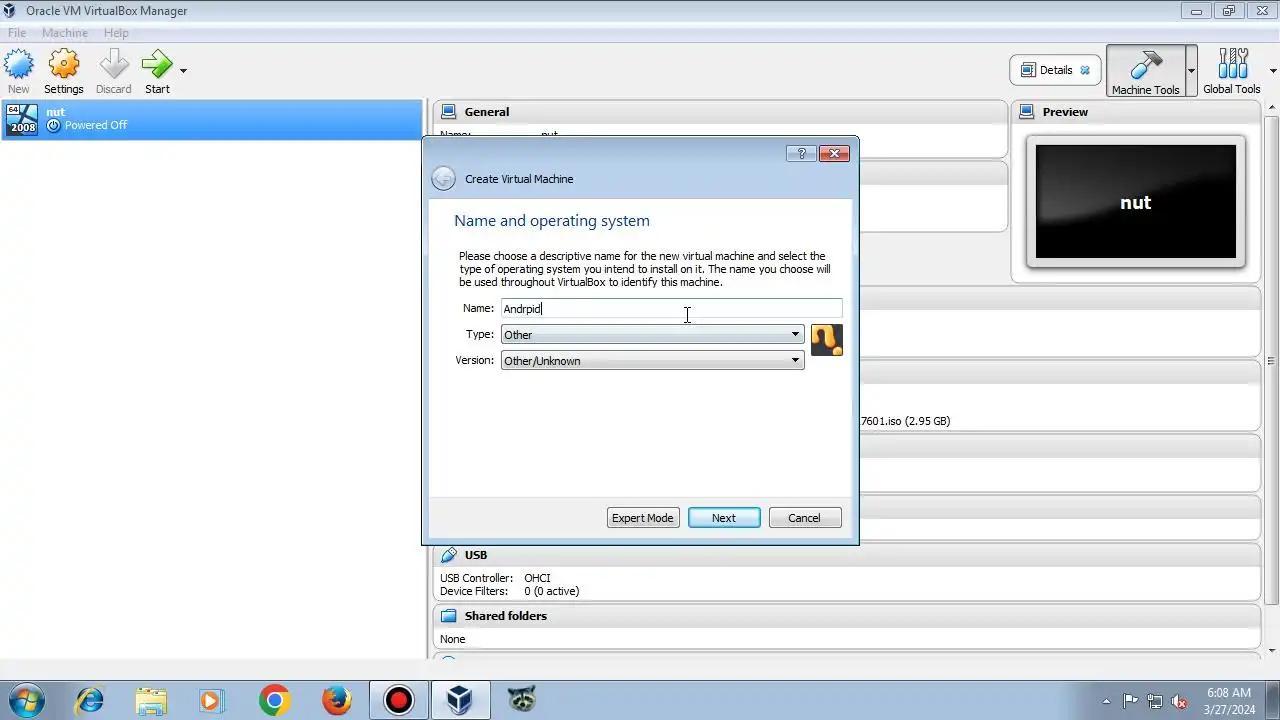Screen dimensions: 1280x720
Task: Show hidden tray icons arrow
Action: click(1106, 701)
